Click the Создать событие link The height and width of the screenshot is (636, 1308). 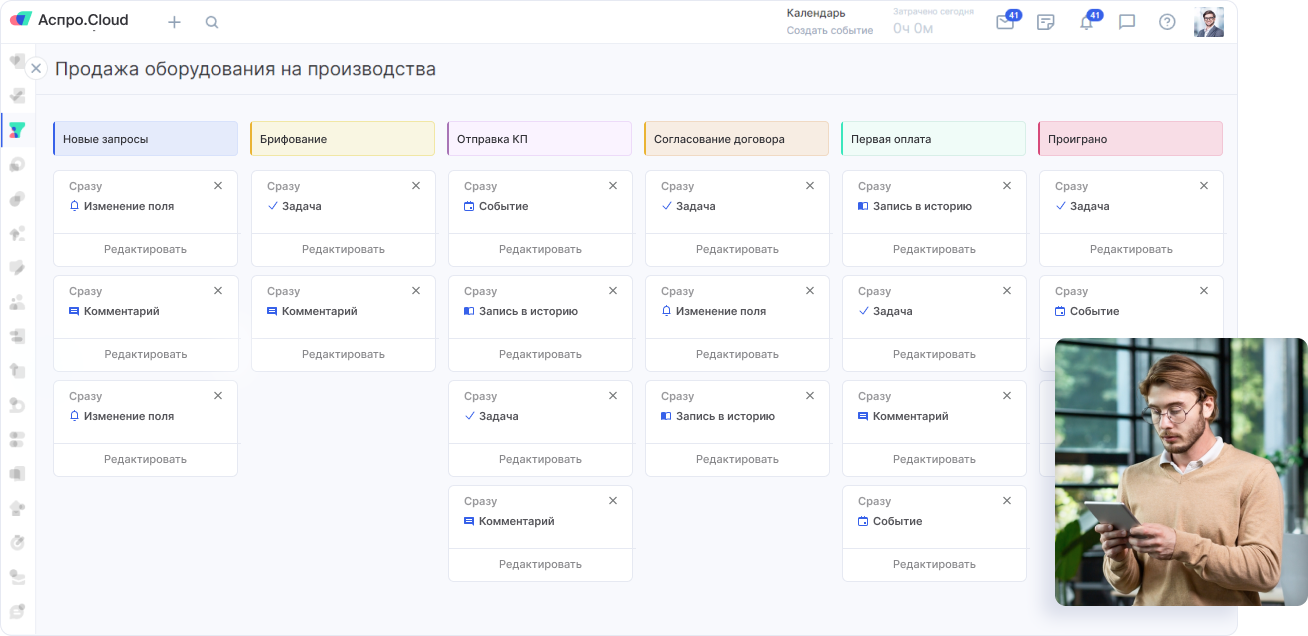pyautogui.click(x=829, y=30)
